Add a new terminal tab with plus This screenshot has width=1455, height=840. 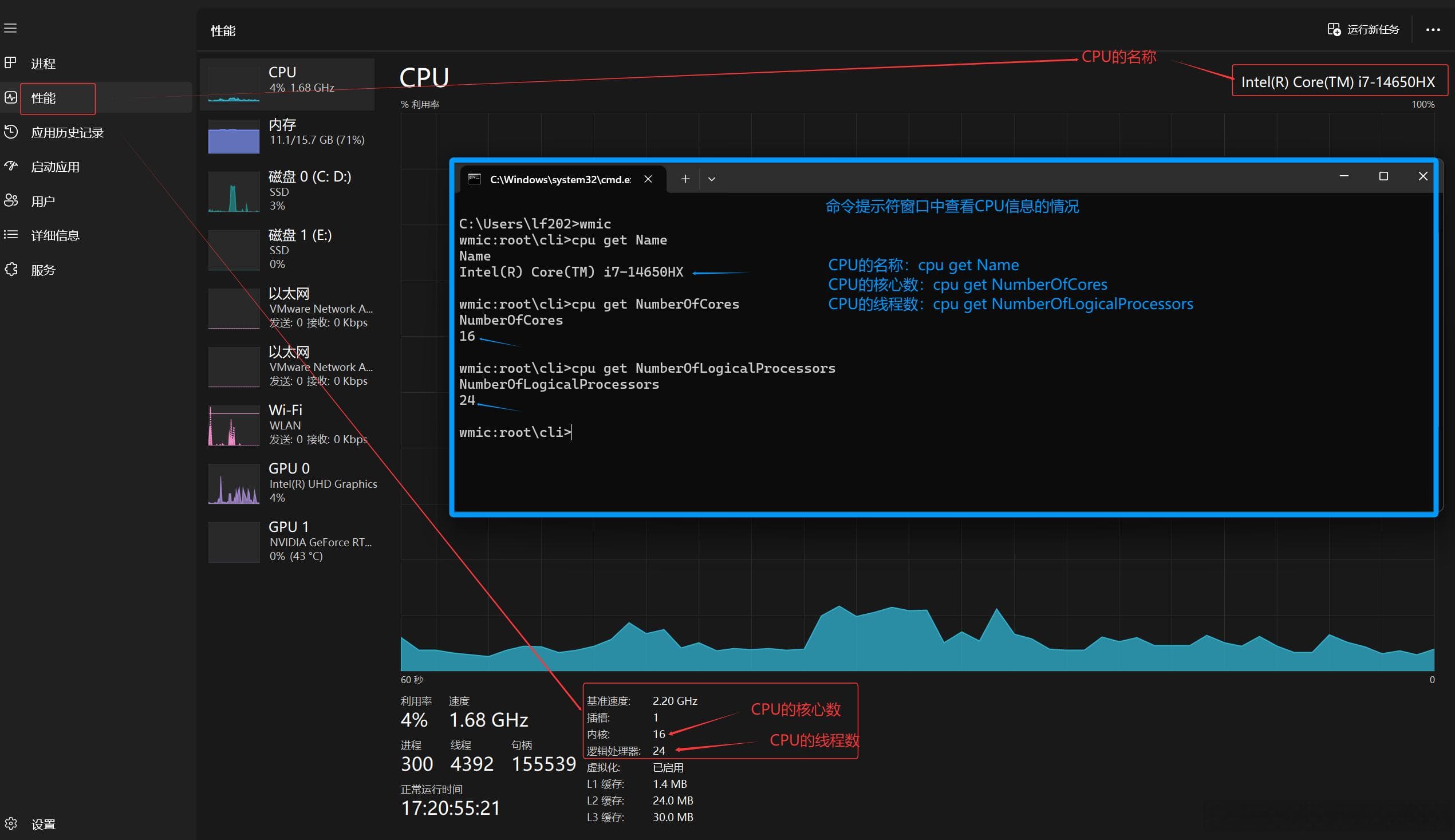coord(685,179)
